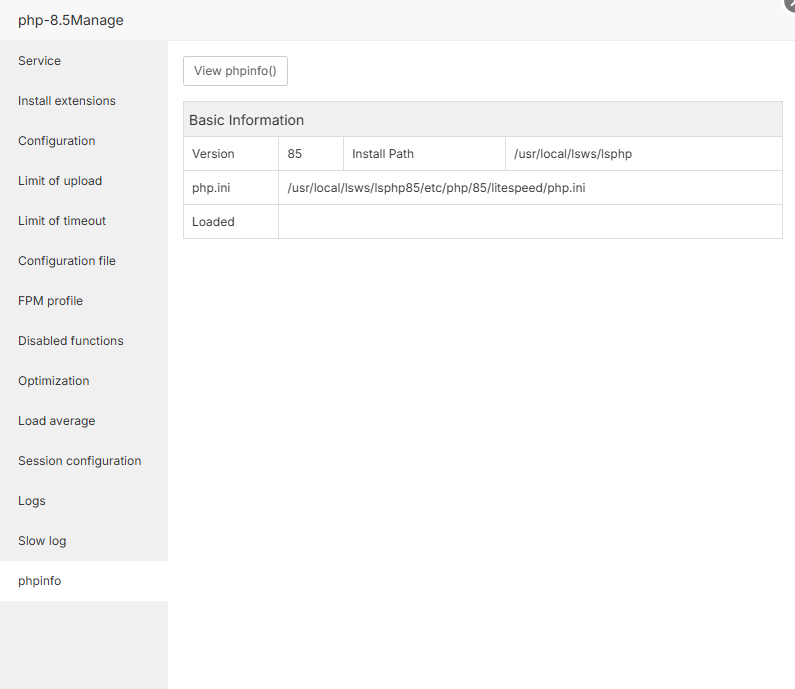Click the Install Path value /usr/local/lsws/lsphp
This screenshot has height=689, width=795.
click(573, 154)
